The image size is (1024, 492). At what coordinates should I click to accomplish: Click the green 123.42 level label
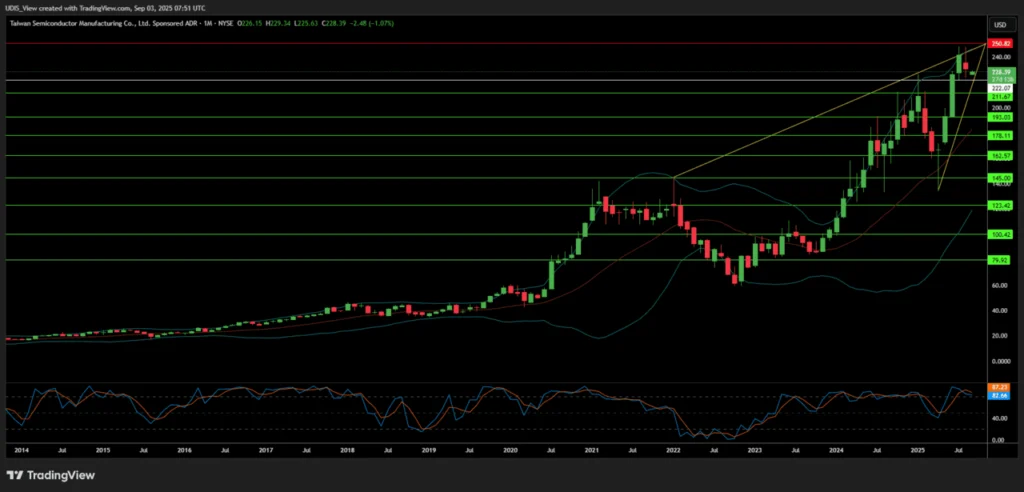1000,205
